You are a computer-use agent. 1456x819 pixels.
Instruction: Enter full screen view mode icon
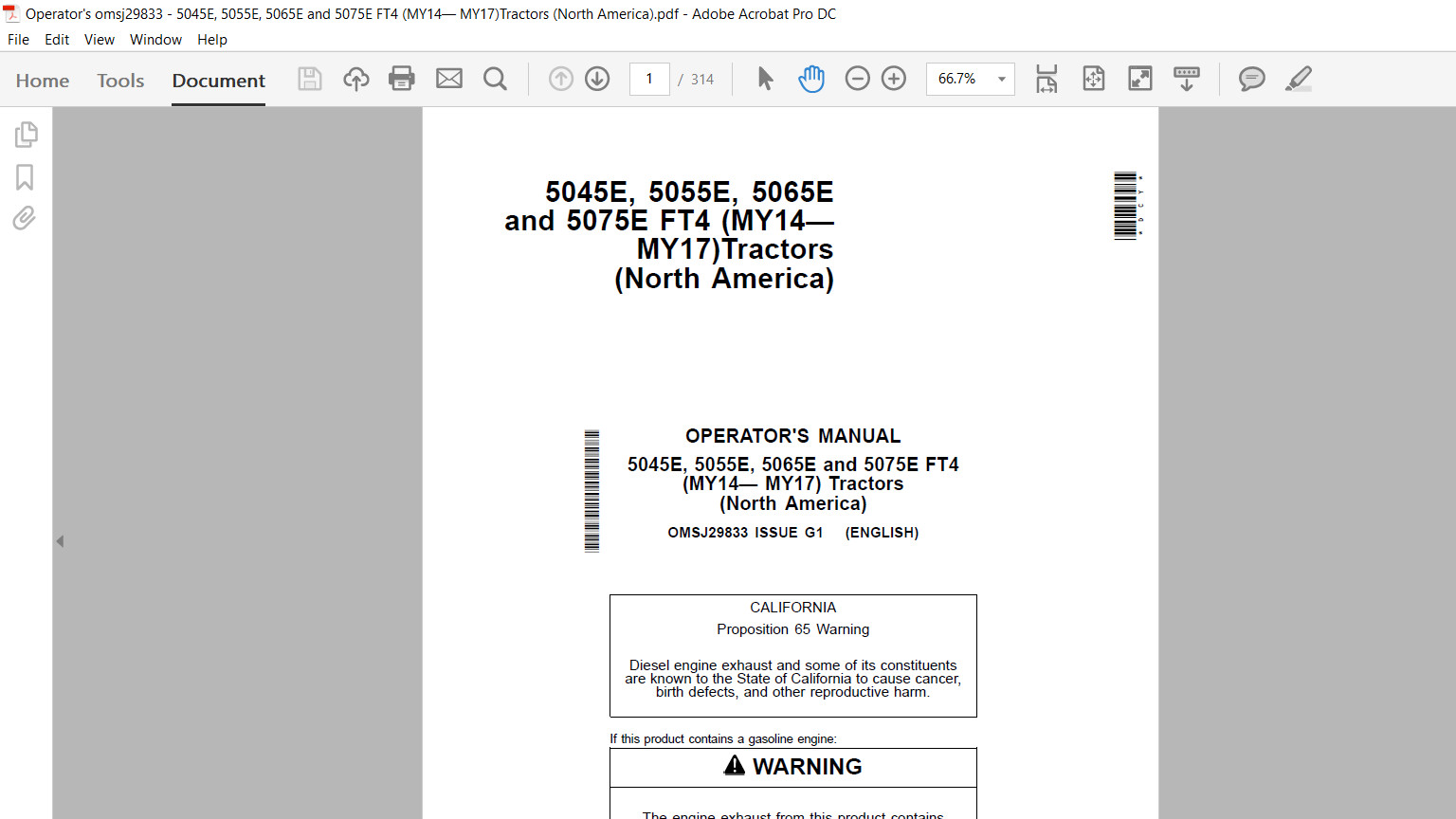point(1140,79)
